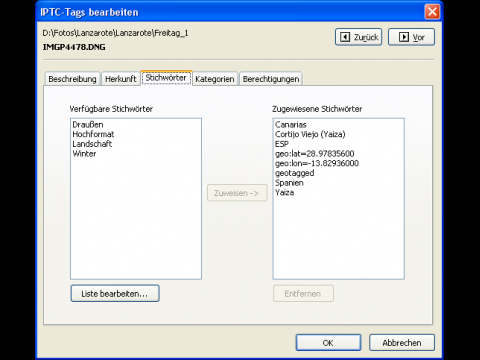Select assigned keyword ESP
Image resolution: width=480 pixels, height=360 pixels.
pos(282,144)
